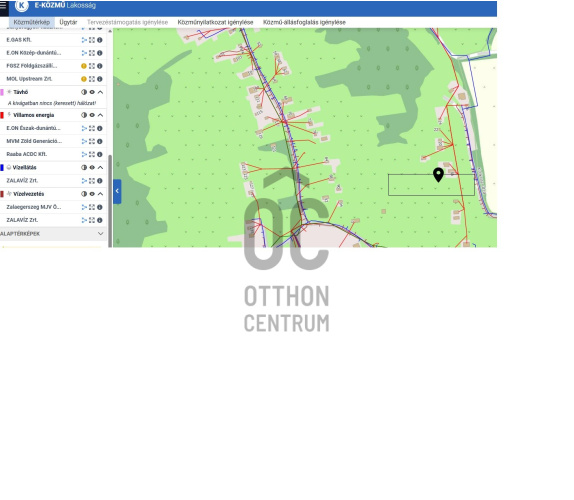The height and width of the screenshot is (500, 574).
Task: Switch to the Ügytár tab
Action: tap(68, 22)
